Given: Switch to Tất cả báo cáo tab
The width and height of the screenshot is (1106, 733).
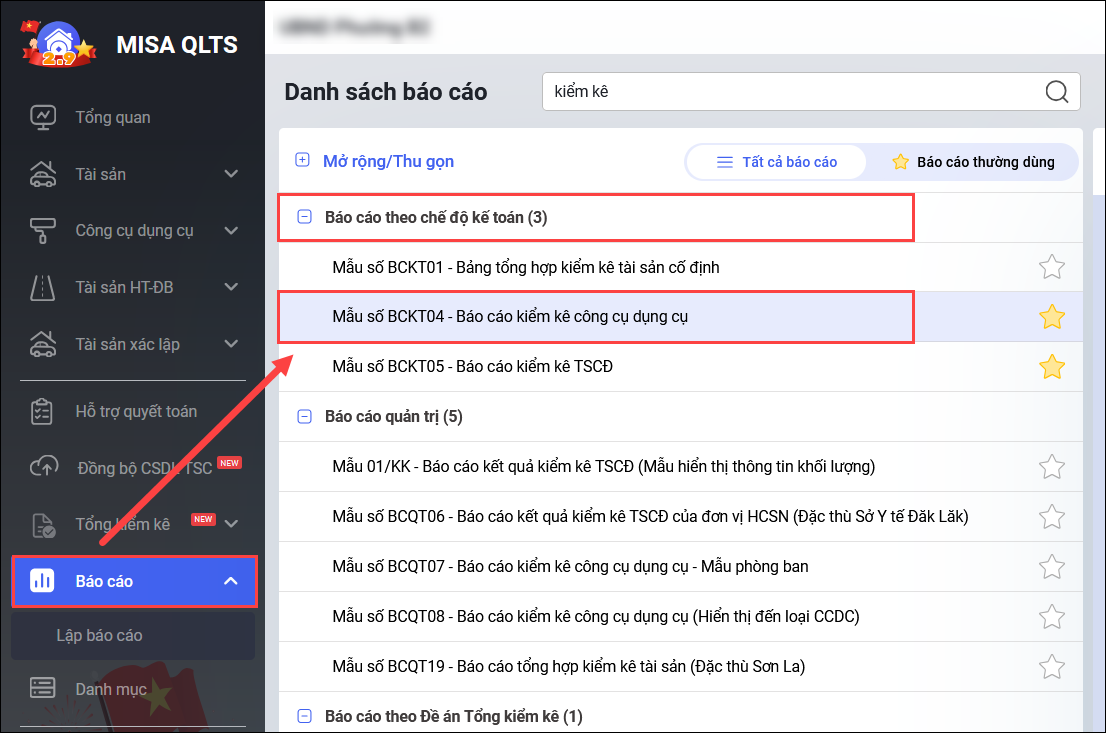Looking at the screenshot, I should pos(776,162).
